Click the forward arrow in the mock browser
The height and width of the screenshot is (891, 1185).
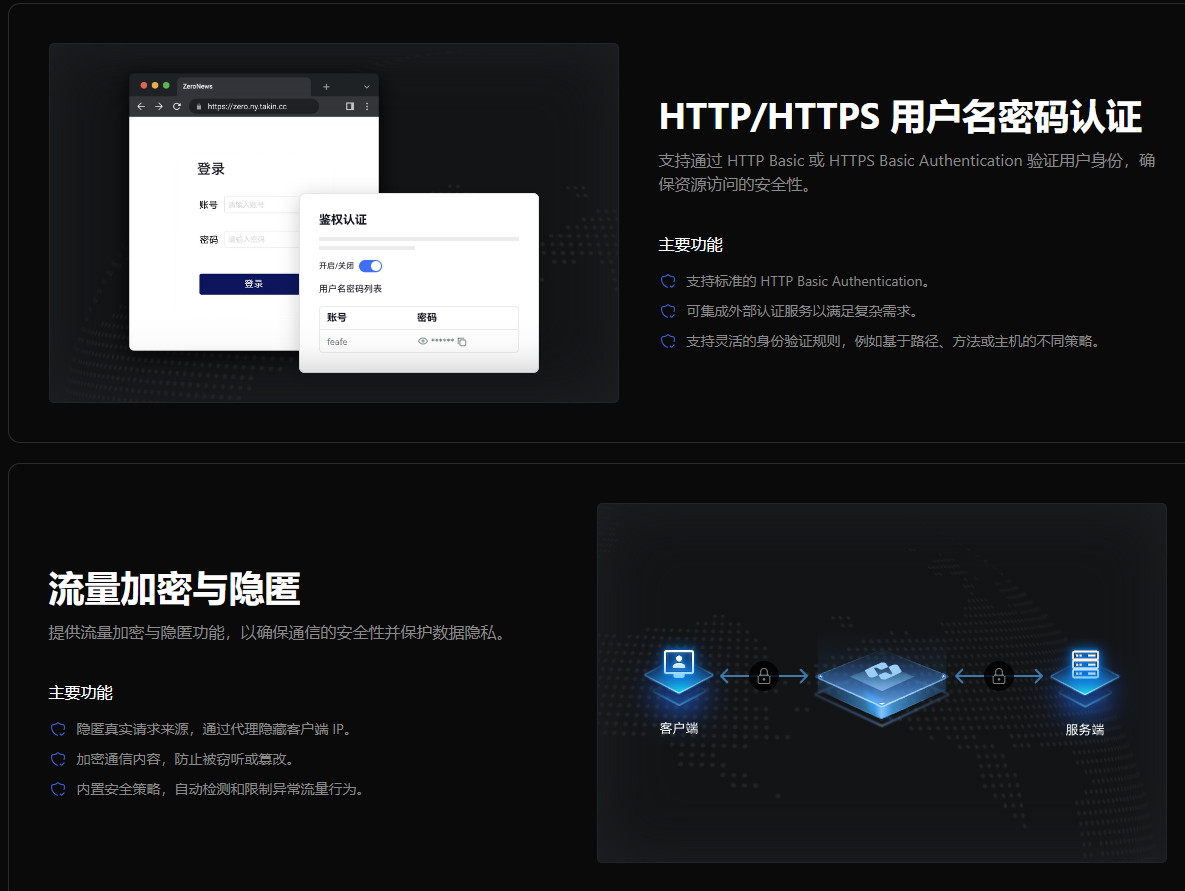pyautogui.click(x=159, y=107)
